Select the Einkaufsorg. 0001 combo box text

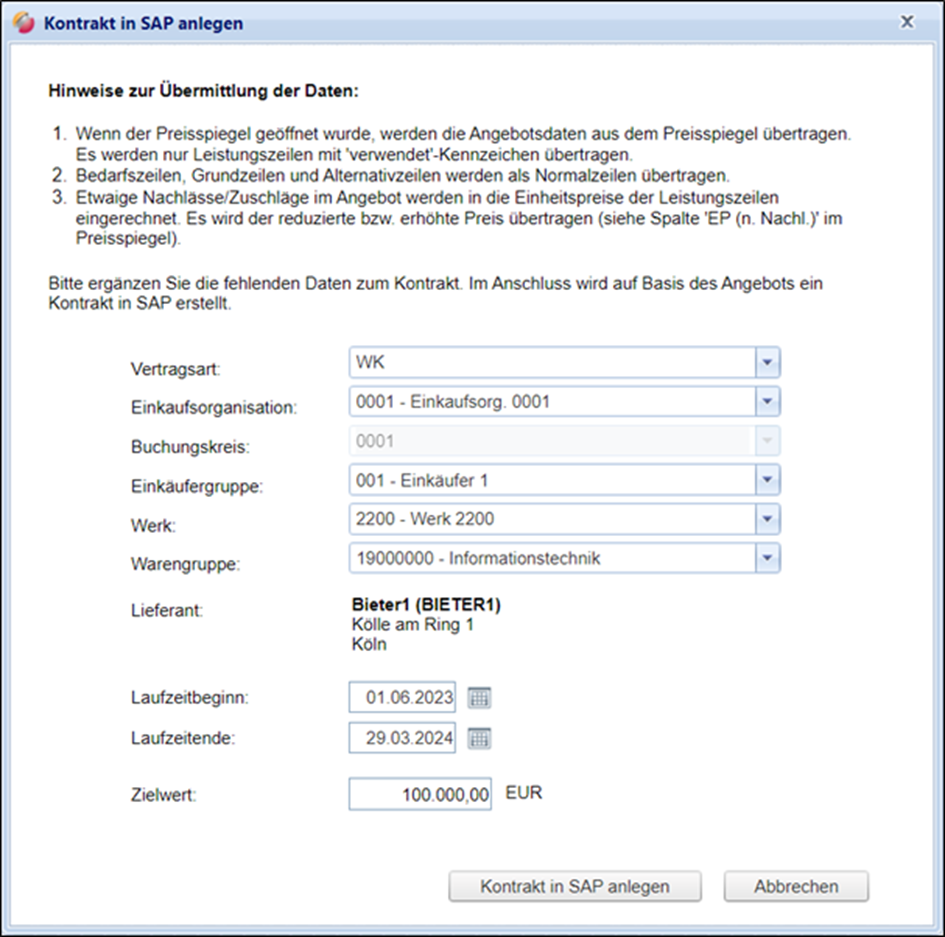point(550,402)
